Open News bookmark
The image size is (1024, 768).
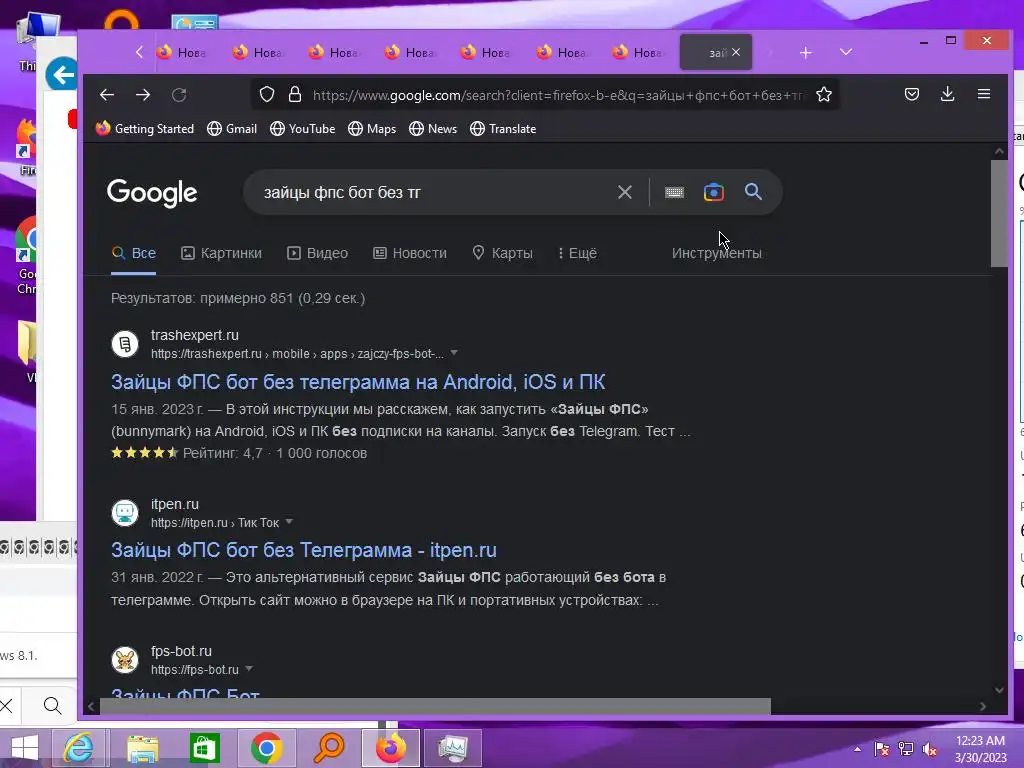click(x=433, y=129)
